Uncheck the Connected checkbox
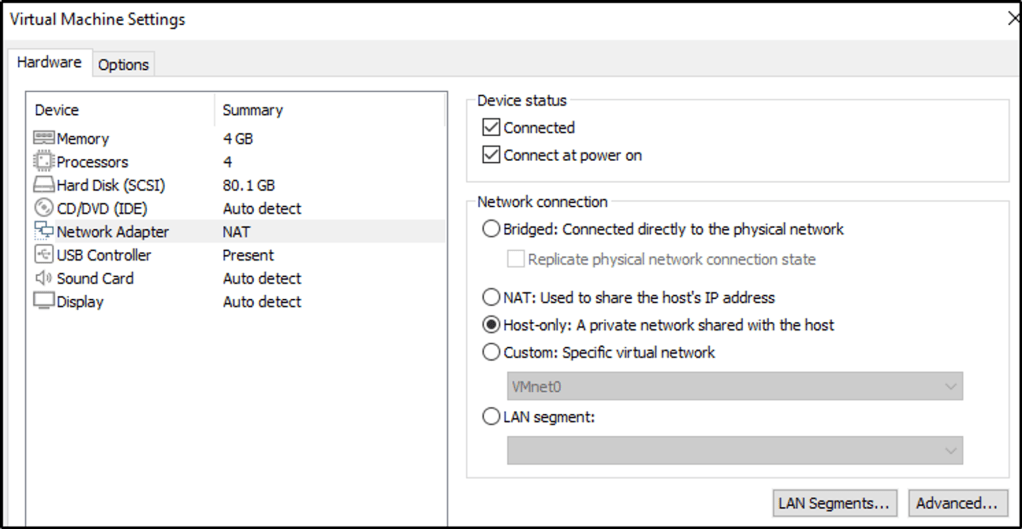The width and height of the screenshot is (1022, 529). coord(491,128)
